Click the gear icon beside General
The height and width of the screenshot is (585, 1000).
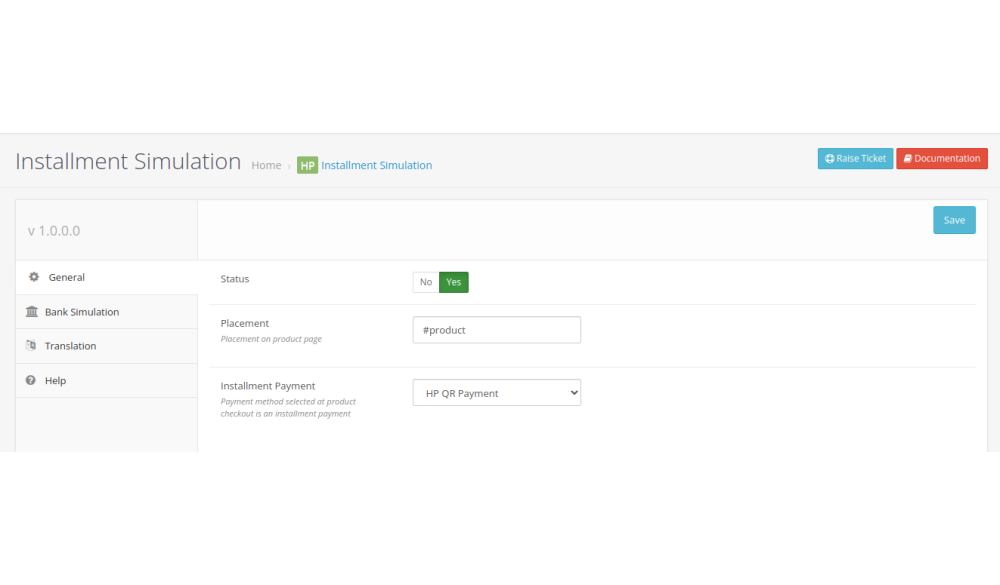point(33,277)
